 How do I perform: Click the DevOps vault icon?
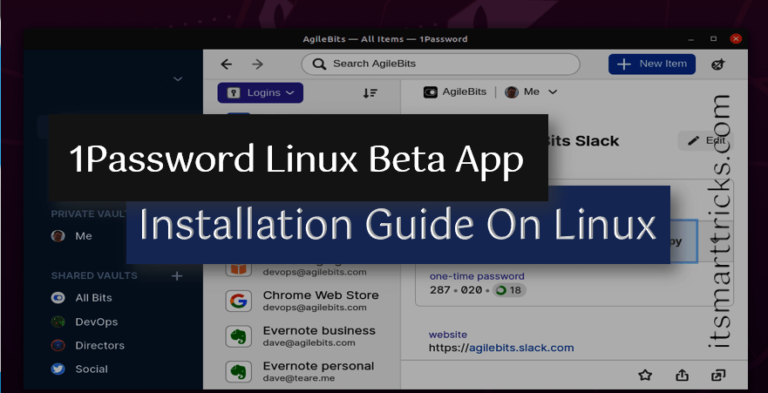tap(58, 322)
